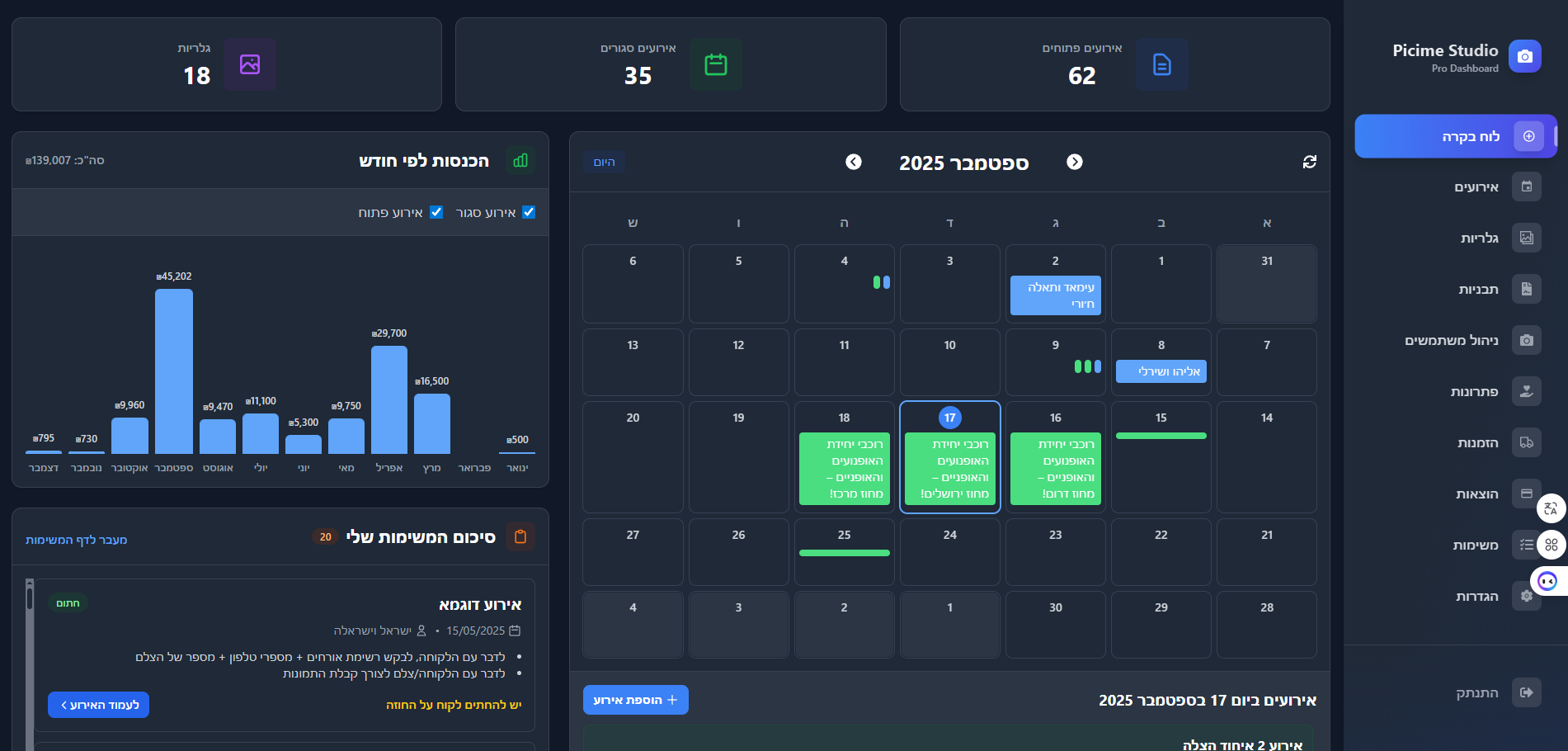1568x751 pixels.
Task: Click the calendar refresh icon
Action: coord(1309,162)
